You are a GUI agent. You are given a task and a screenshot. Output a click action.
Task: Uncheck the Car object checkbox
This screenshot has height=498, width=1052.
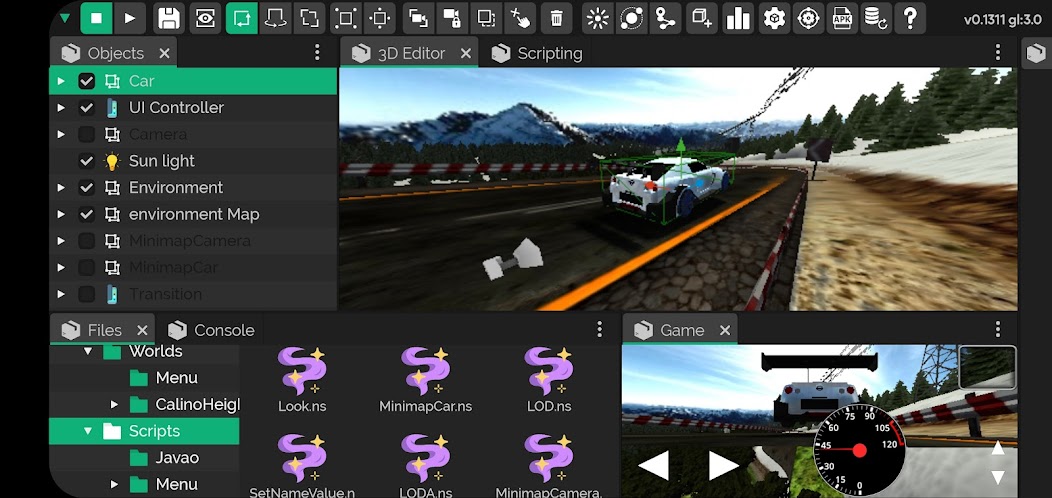pos(87,81)
